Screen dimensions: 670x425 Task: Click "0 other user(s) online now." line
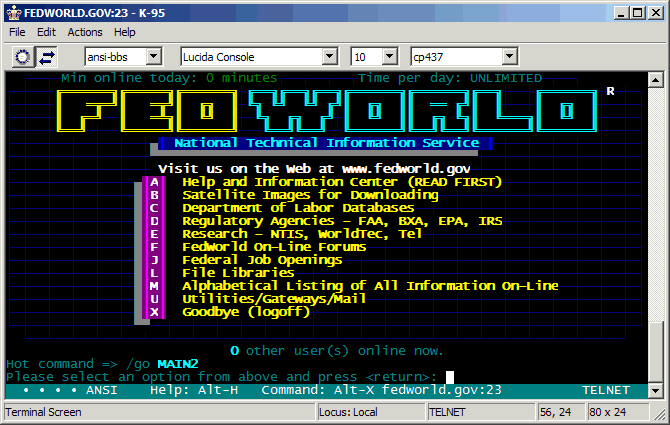pos(337,351)
